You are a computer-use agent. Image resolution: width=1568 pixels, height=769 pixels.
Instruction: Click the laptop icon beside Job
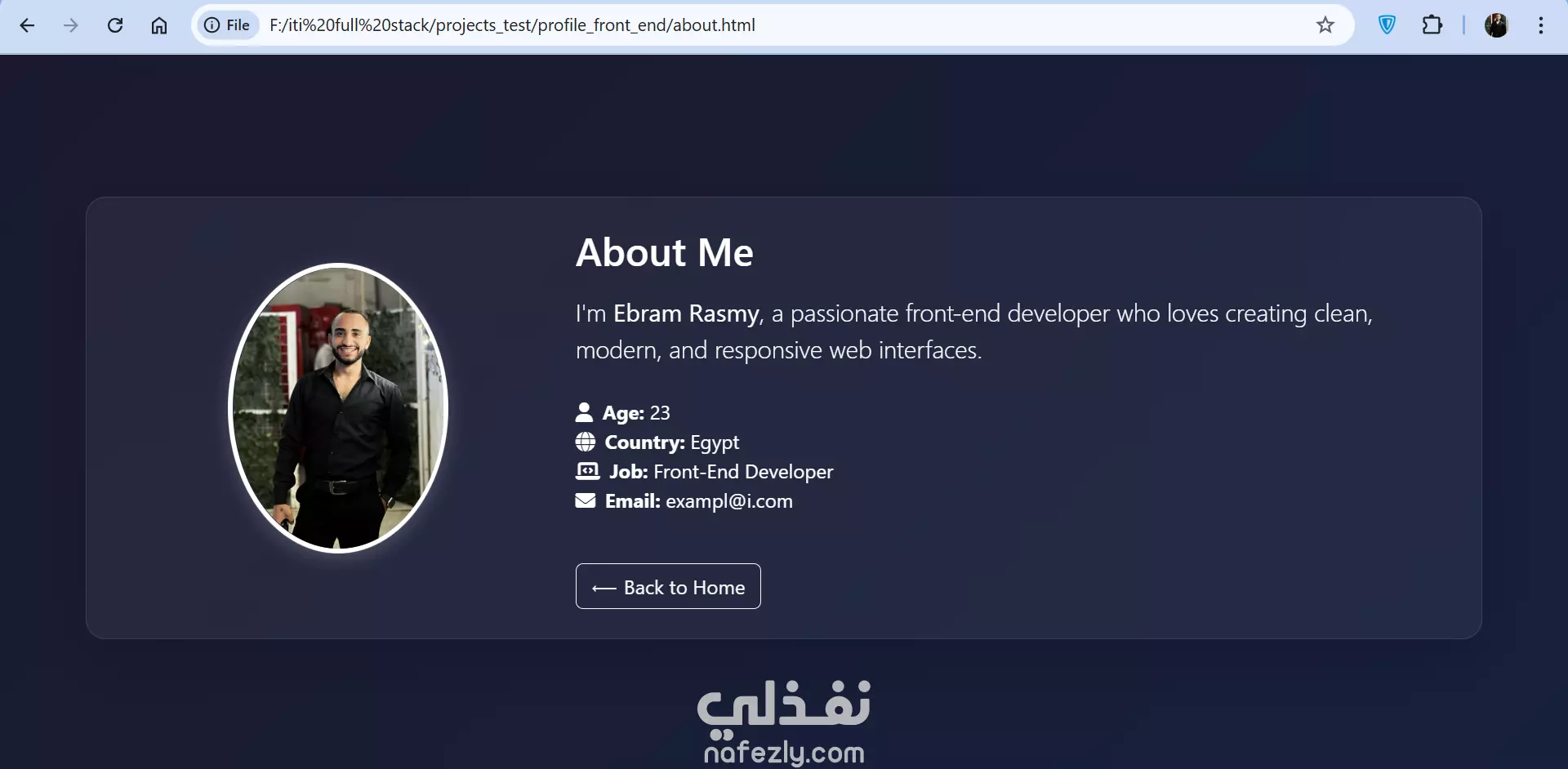coord(587,471)
